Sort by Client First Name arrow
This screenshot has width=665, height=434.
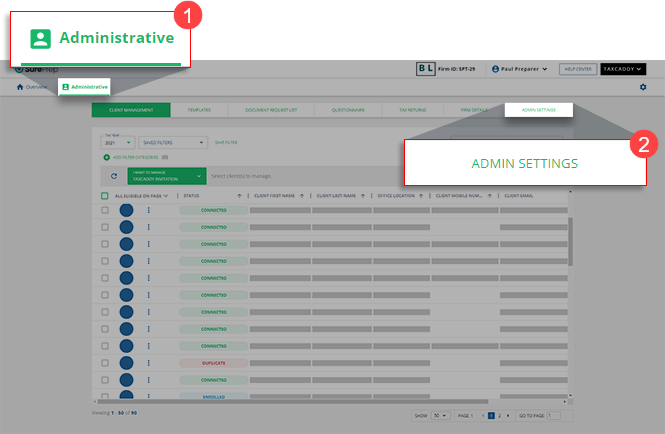pos(302,195)
